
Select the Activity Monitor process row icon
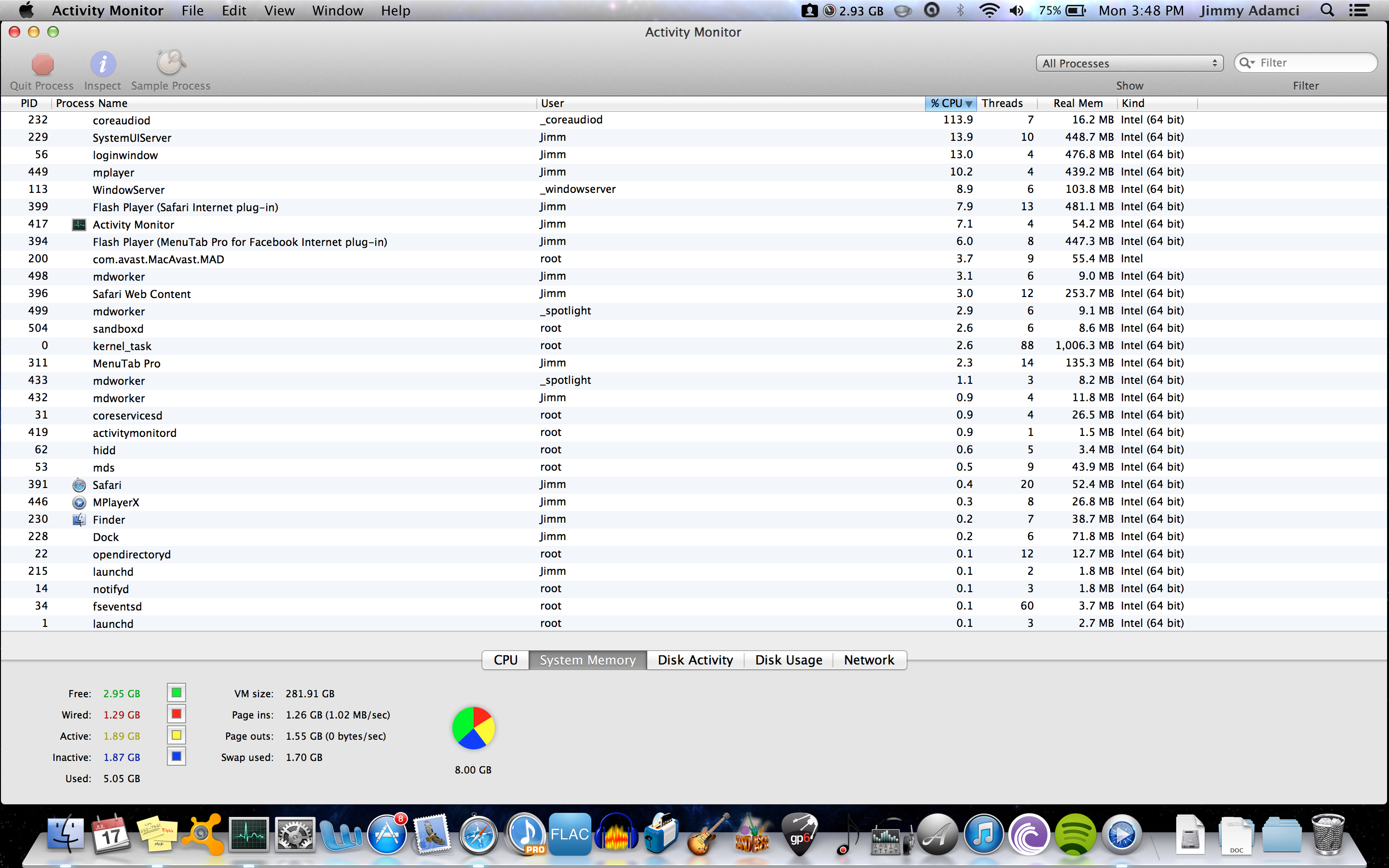(x=79, y=224)
